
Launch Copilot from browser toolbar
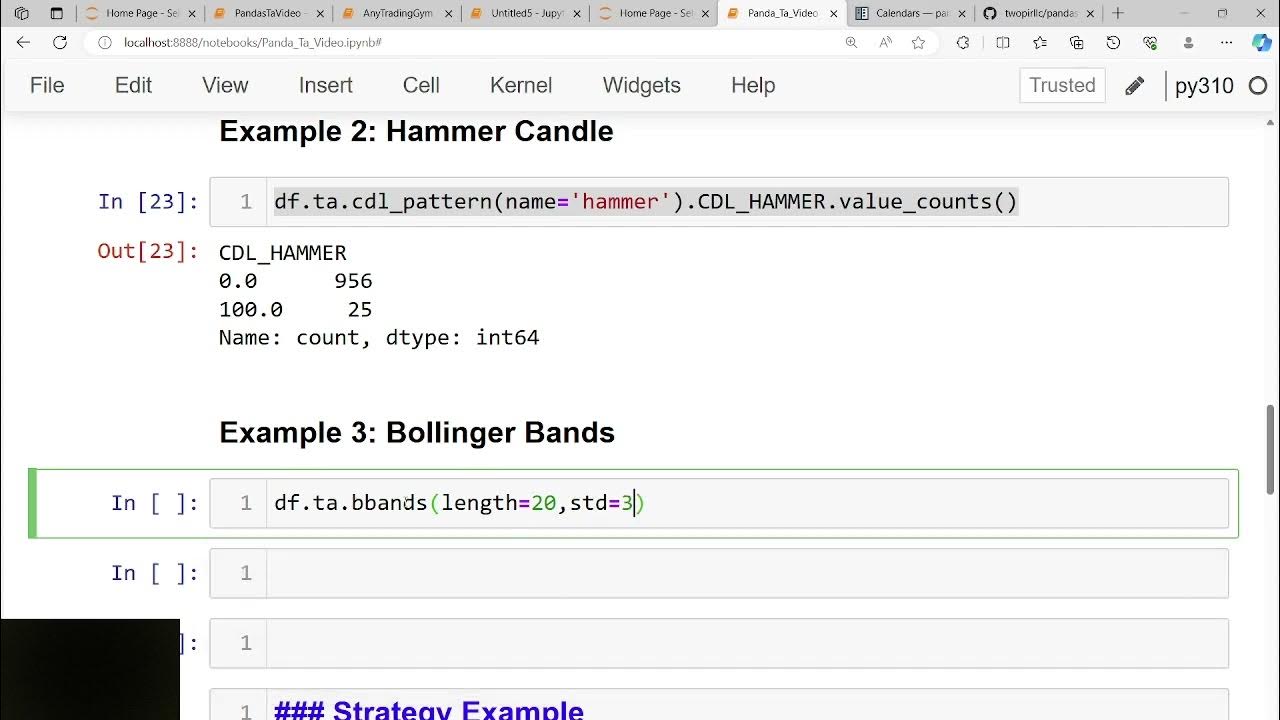1262,43
